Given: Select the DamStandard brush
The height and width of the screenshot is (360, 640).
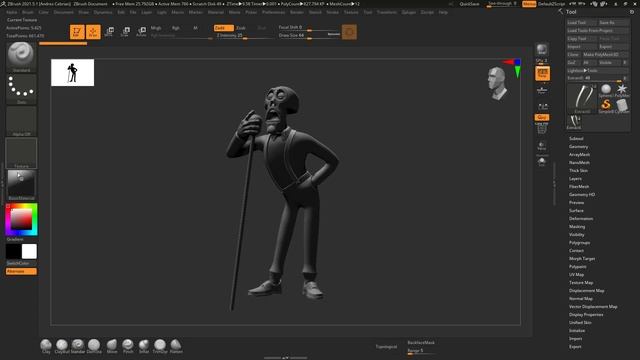Looking at the screenshot, I should tap(94, 346).
